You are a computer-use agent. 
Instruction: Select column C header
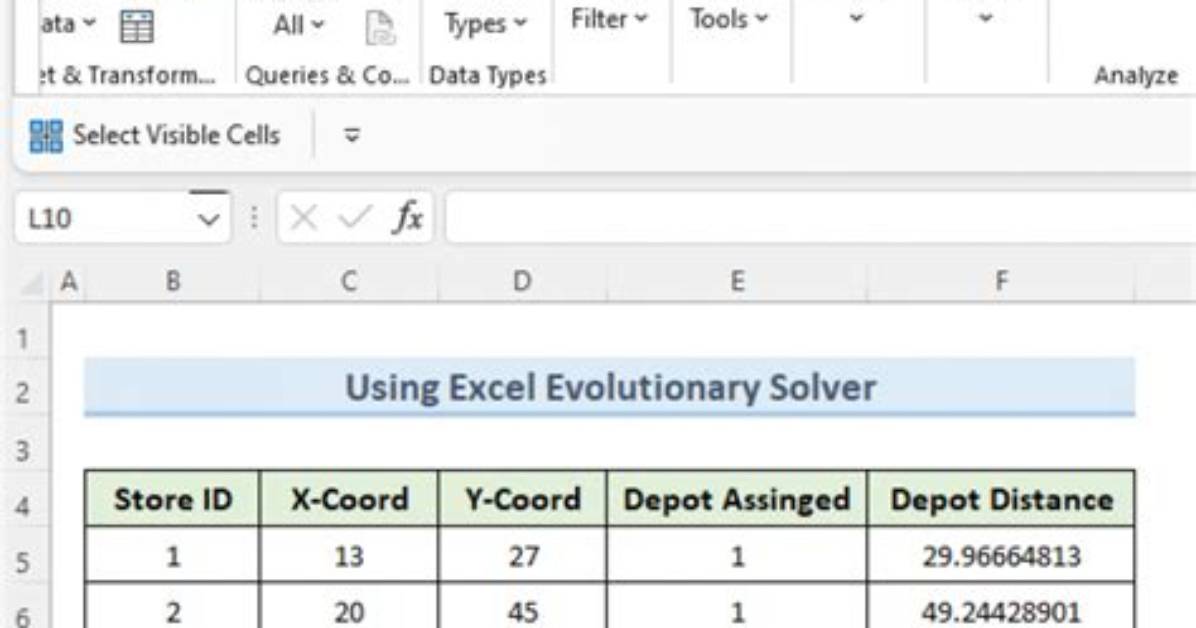(x=349, y=282)
